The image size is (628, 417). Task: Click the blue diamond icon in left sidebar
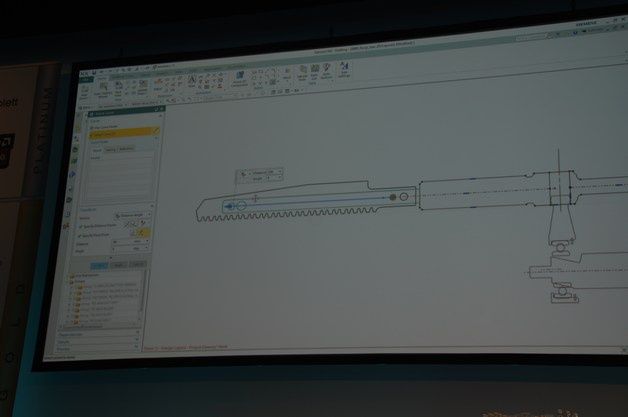click(72, 174)
